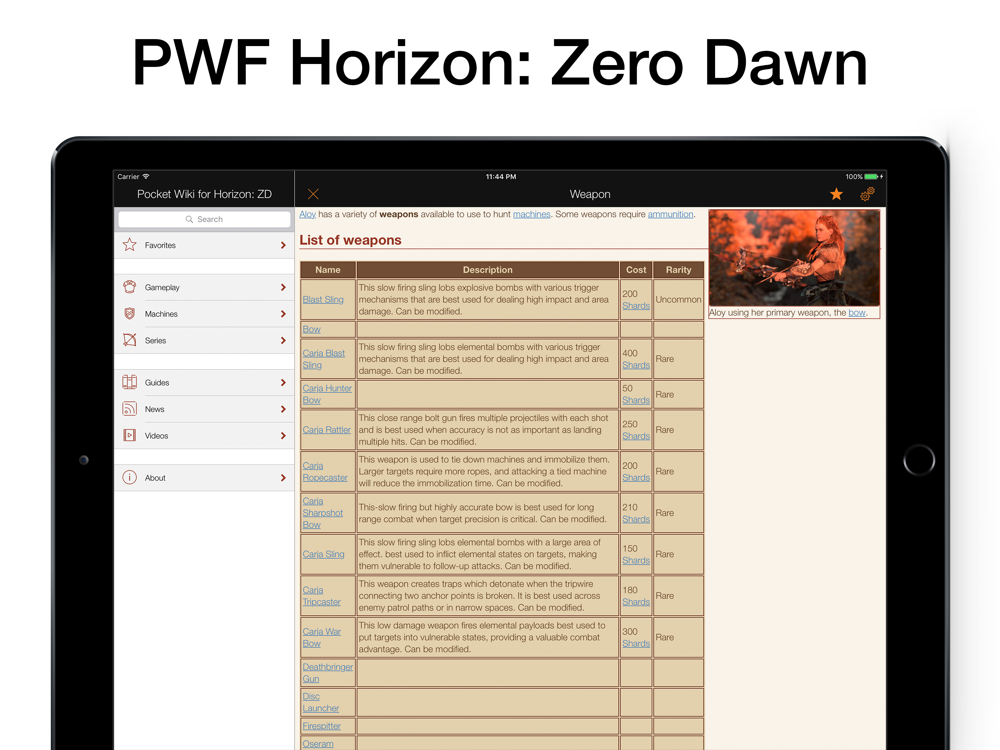Viewport: 1000px width, 750px height.
Task: Open the Series menu item
Action: point(204,341)
